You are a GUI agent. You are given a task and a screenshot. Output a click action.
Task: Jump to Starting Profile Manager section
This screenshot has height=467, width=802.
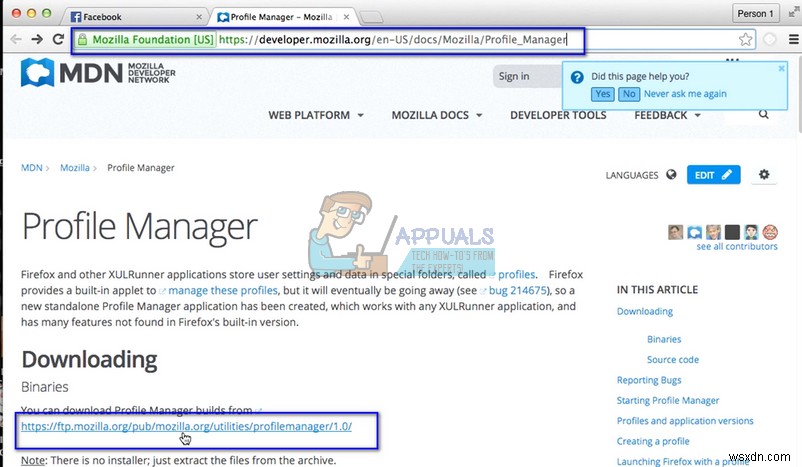point(667,401)
